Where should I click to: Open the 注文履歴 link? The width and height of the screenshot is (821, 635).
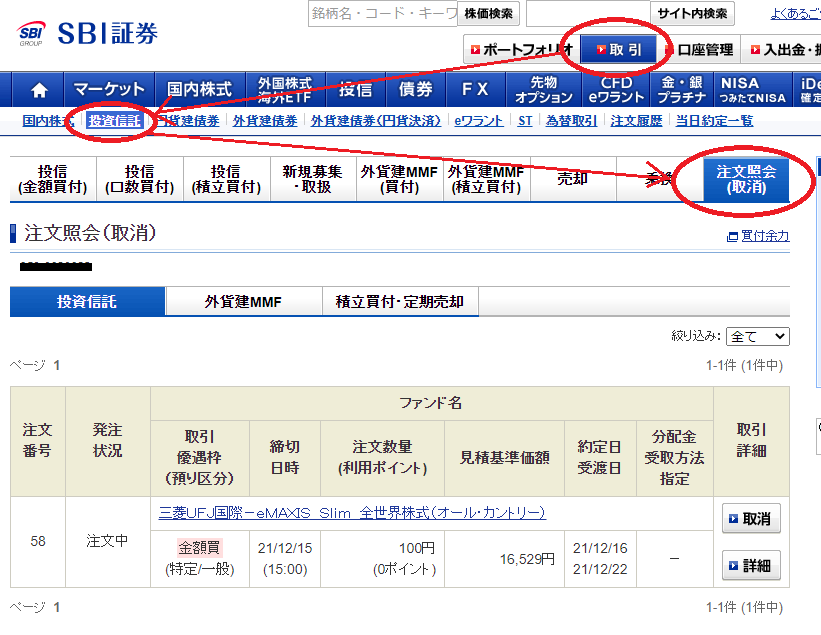click(636, 121)
